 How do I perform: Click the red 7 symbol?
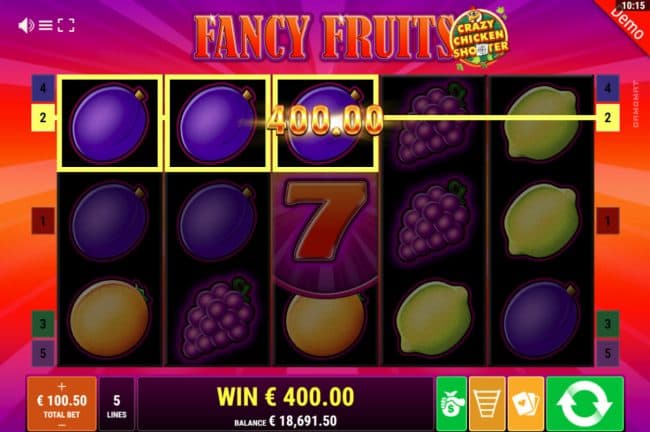325,224
